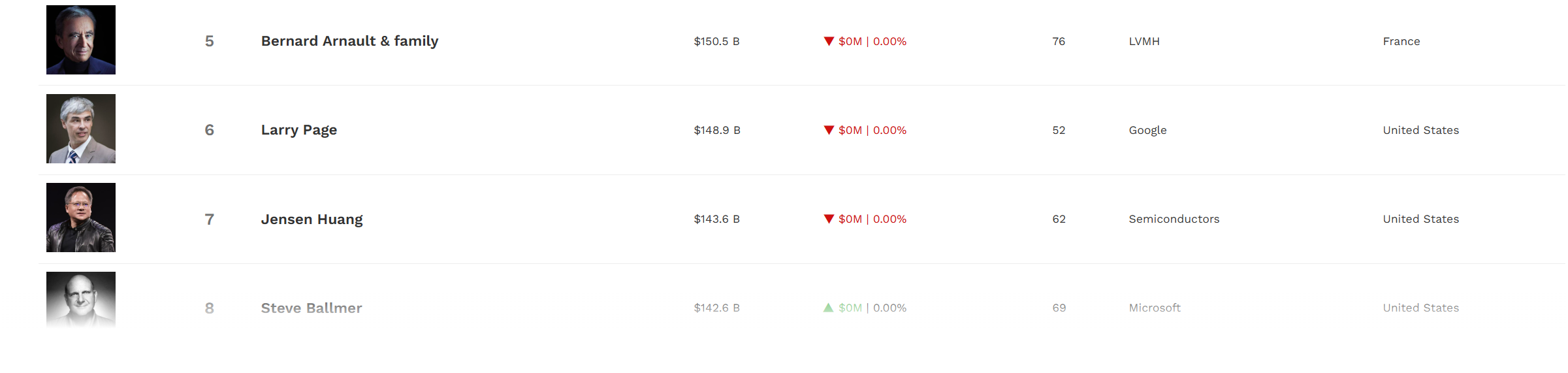1568x373 pixels.
Task: Open the Larry Page profile link
Action: 299,130
